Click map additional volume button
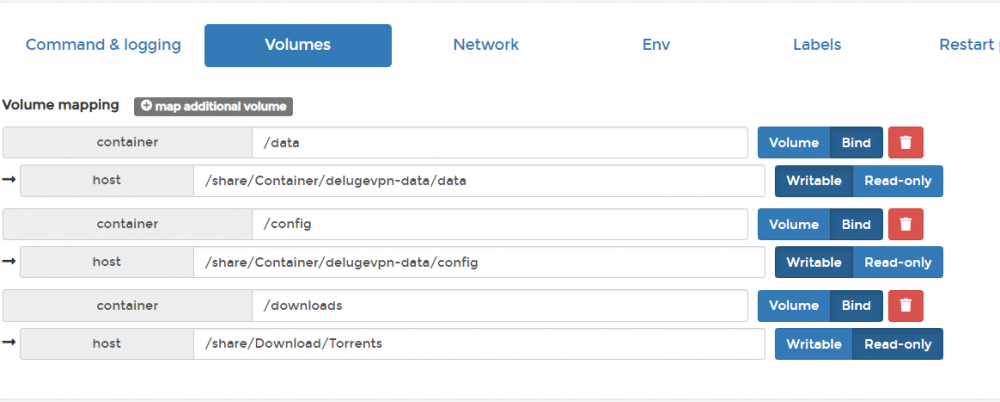 213,107
